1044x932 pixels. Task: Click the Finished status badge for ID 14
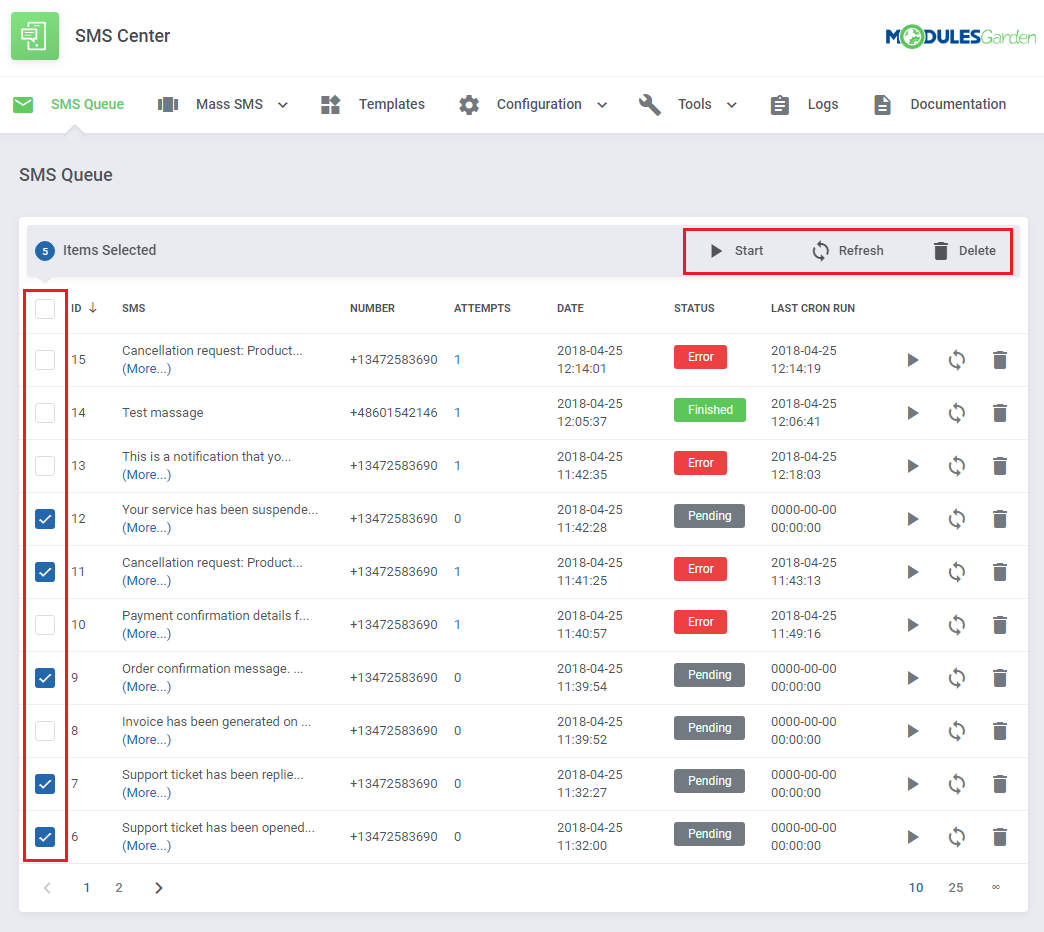pos(710,410)
